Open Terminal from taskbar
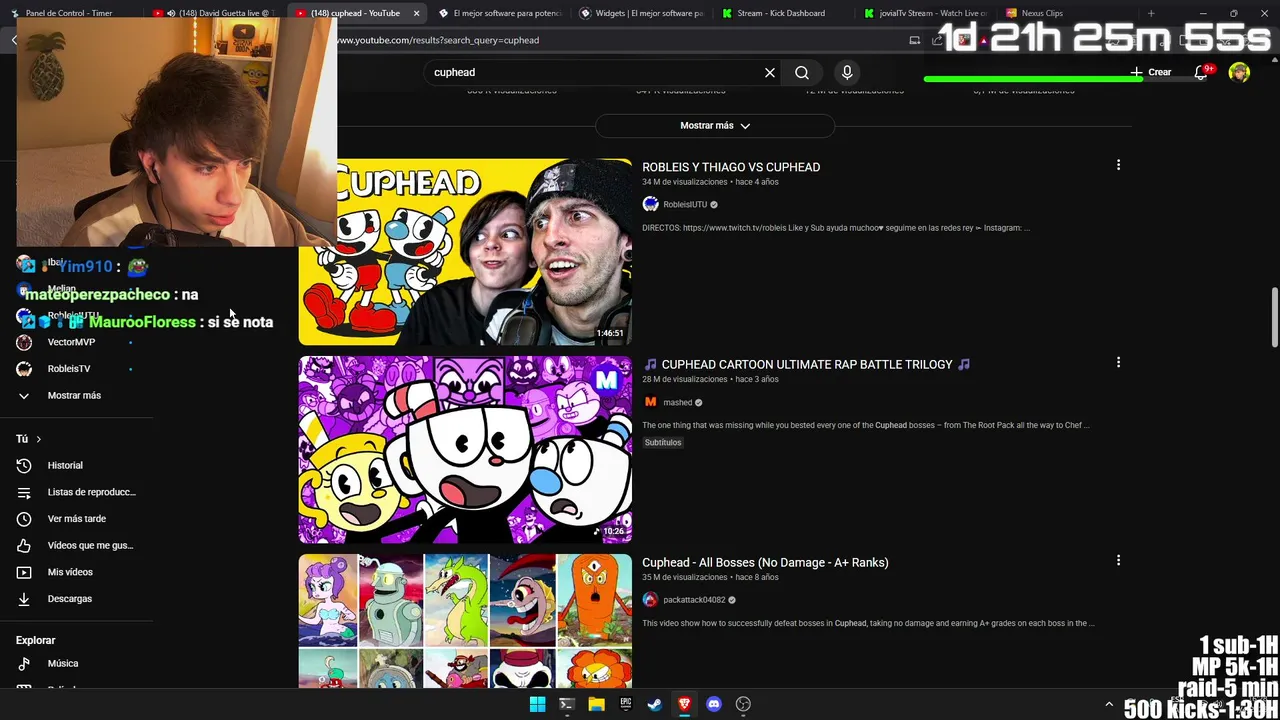The width and height of the screenshot is (1280, 720). [x=566, y=704]
